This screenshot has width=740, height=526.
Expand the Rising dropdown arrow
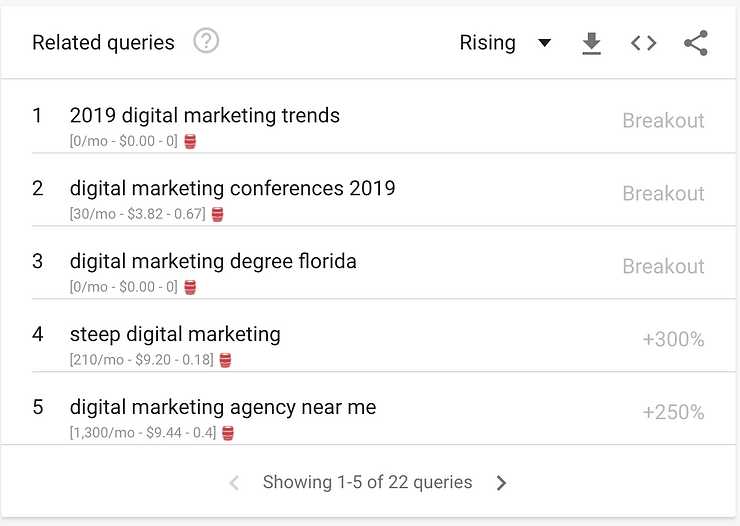tap(545, 43)
